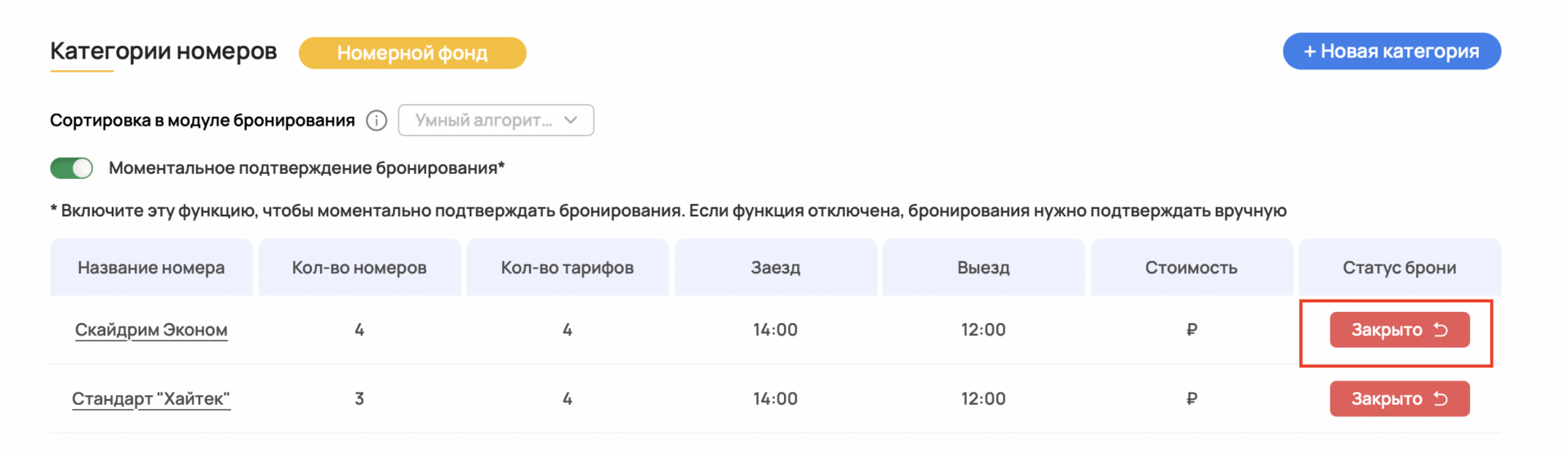Click the Заезд column header
This screenshot has height=453, width=1568.
(776, 268)
